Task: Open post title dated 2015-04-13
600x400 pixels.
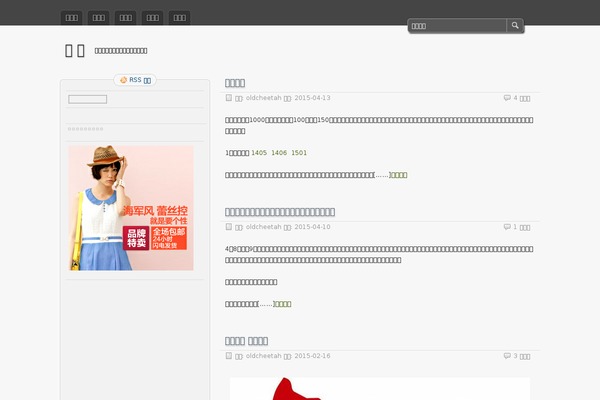Action: 235,83
